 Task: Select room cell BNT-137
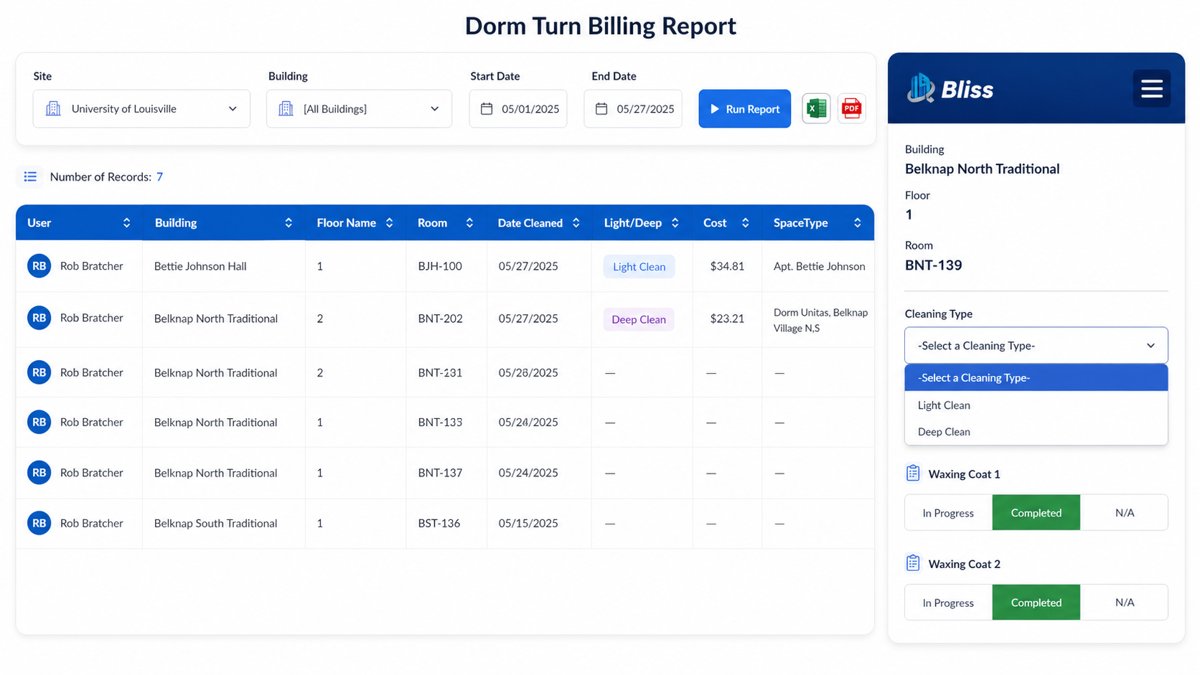point(440,473)
